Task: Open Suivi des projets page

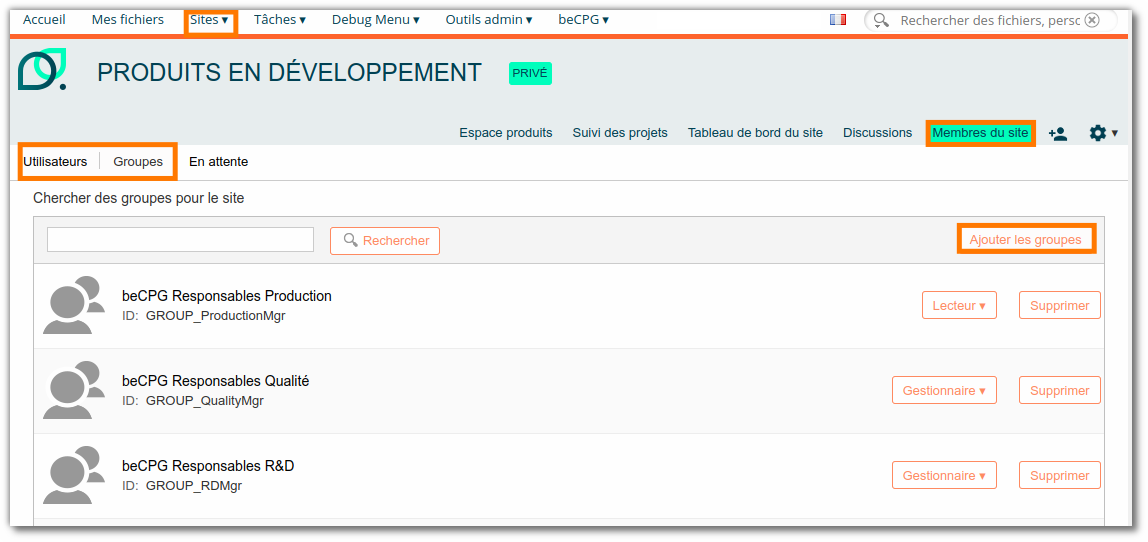Action: pyautogui.click(x=620, y=133)
